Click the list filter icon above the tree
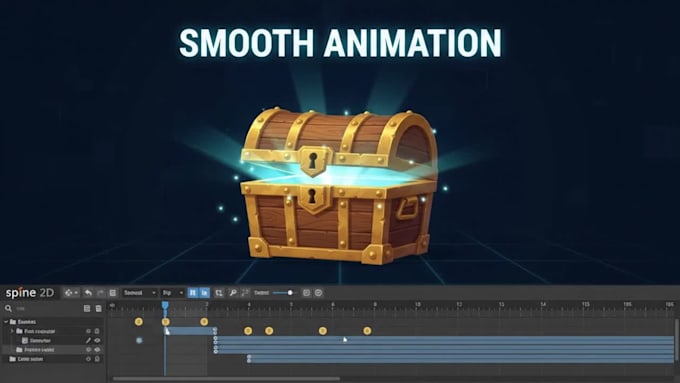The height and width of the screenshot is (383, 680). (x=87, y=308)
